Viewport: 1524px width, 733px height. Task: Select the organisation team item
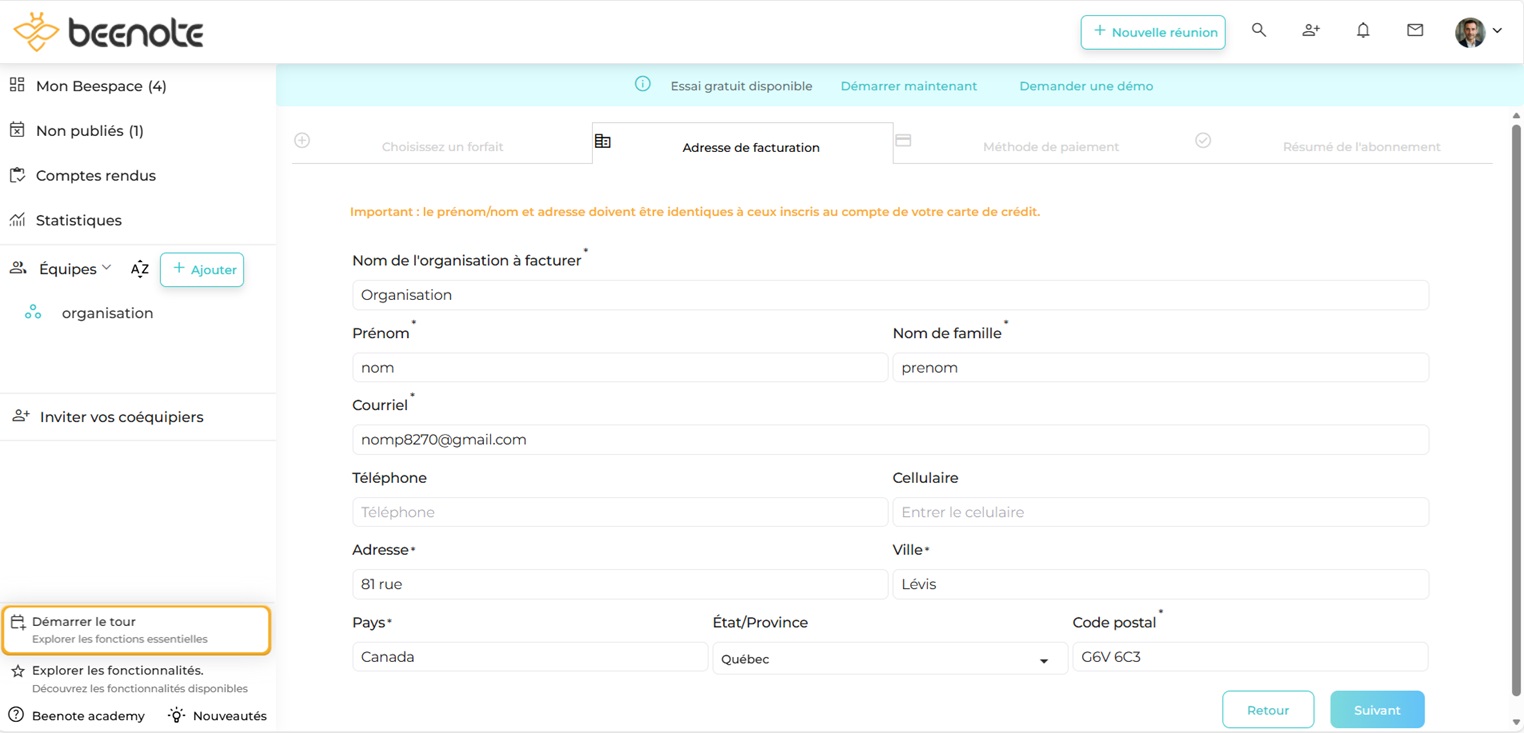coord(107,313)
